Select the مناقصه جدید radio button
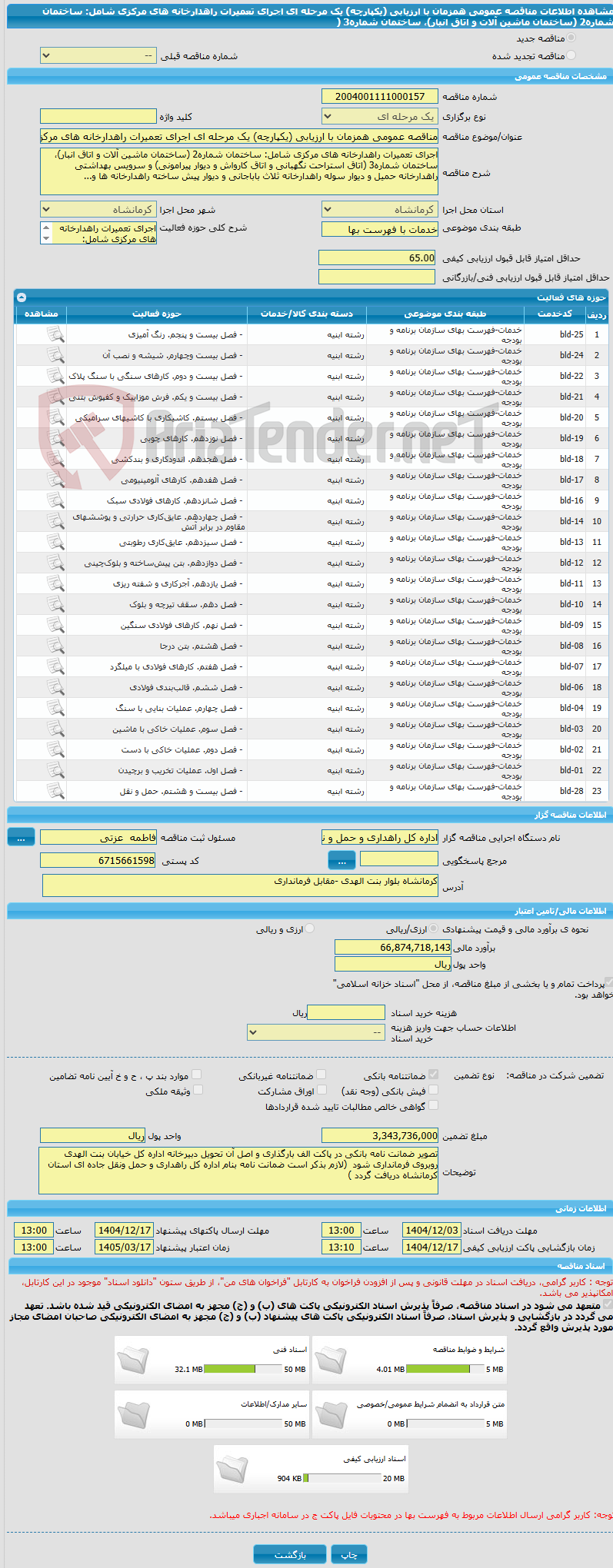Screen dimensions: 613x1568 [x=571, y=38]
